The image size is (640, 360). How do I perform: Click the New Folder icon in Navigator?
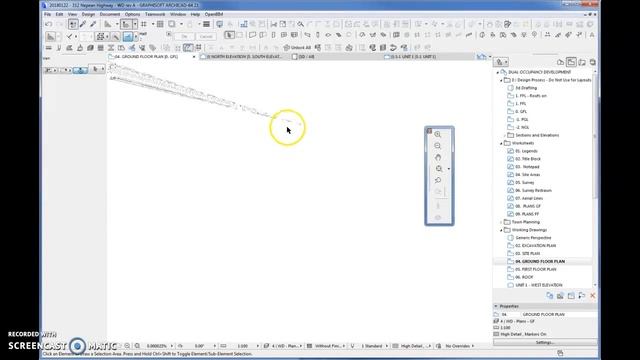(571, 296)
